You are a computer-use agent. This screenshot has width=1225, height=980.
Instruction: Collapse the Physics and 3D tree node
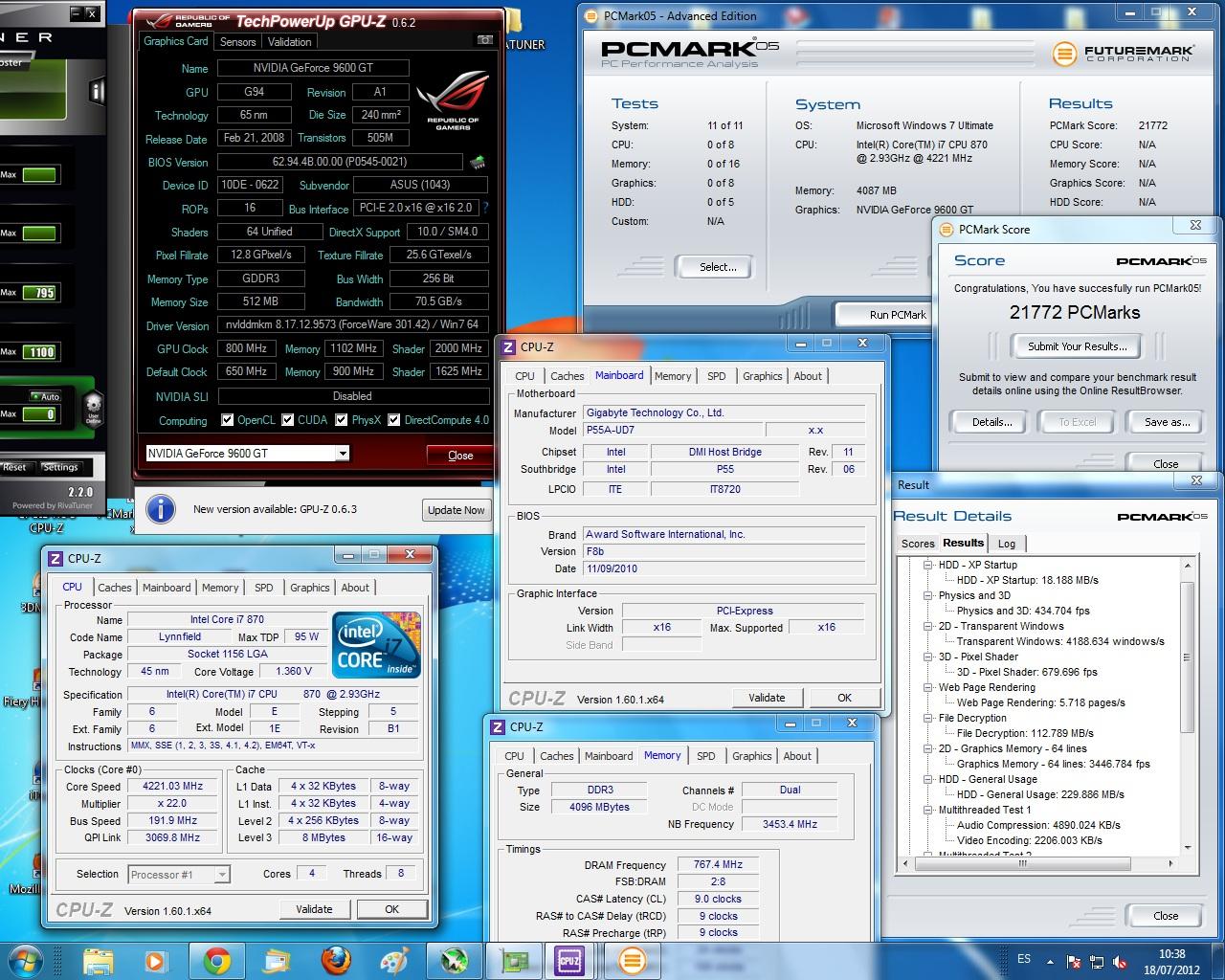(x=928, y=595)
